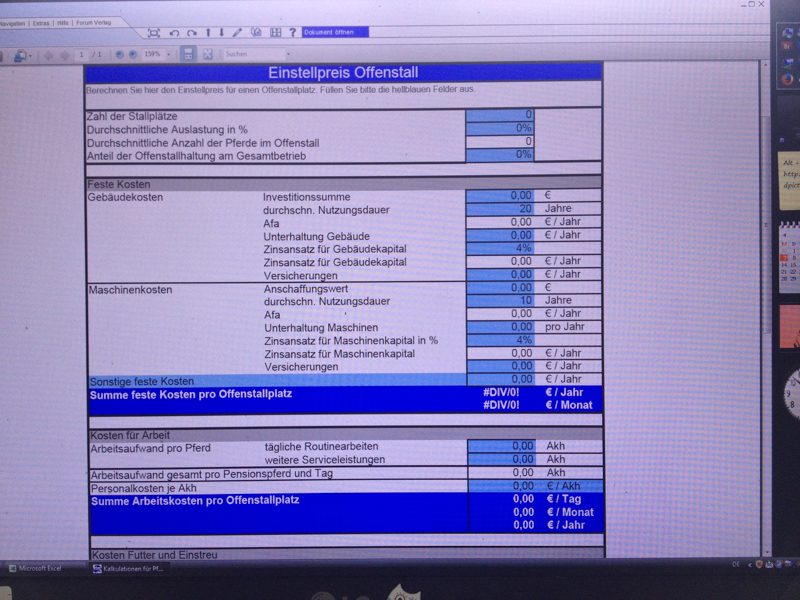Open the Hilfe menu
Screen dimensions: 800x600
coord(63,22)
